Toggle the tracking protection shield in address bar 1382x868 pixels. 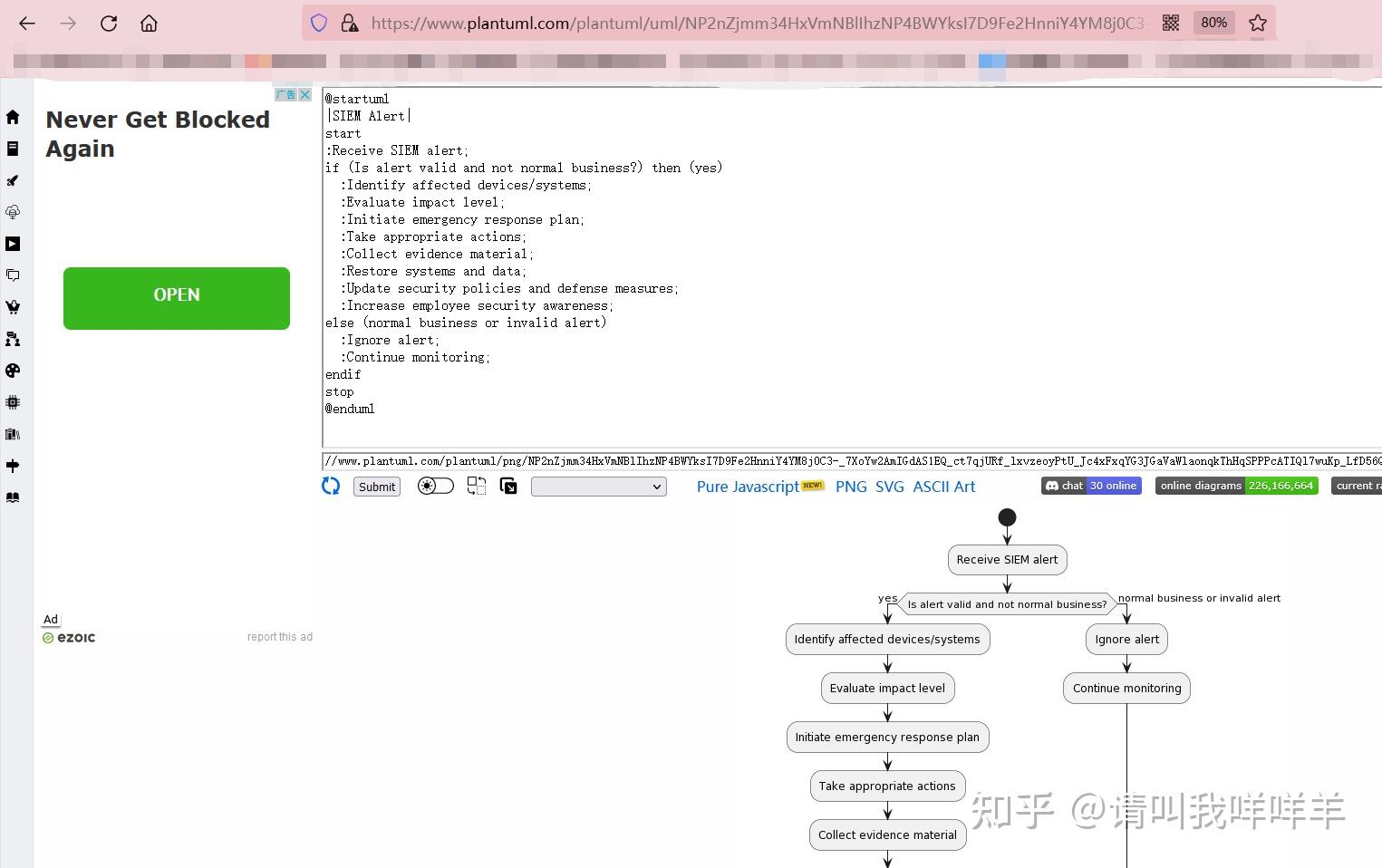(318, 22)
